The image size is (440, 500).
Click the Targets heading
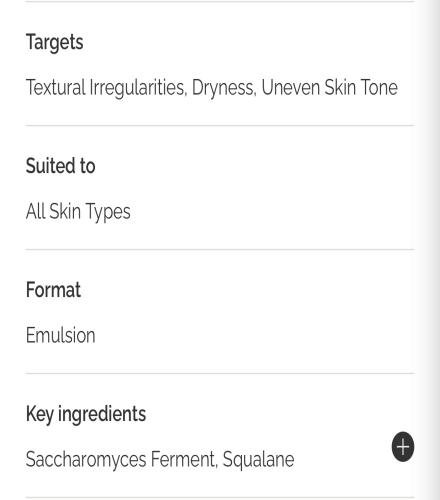55,43
